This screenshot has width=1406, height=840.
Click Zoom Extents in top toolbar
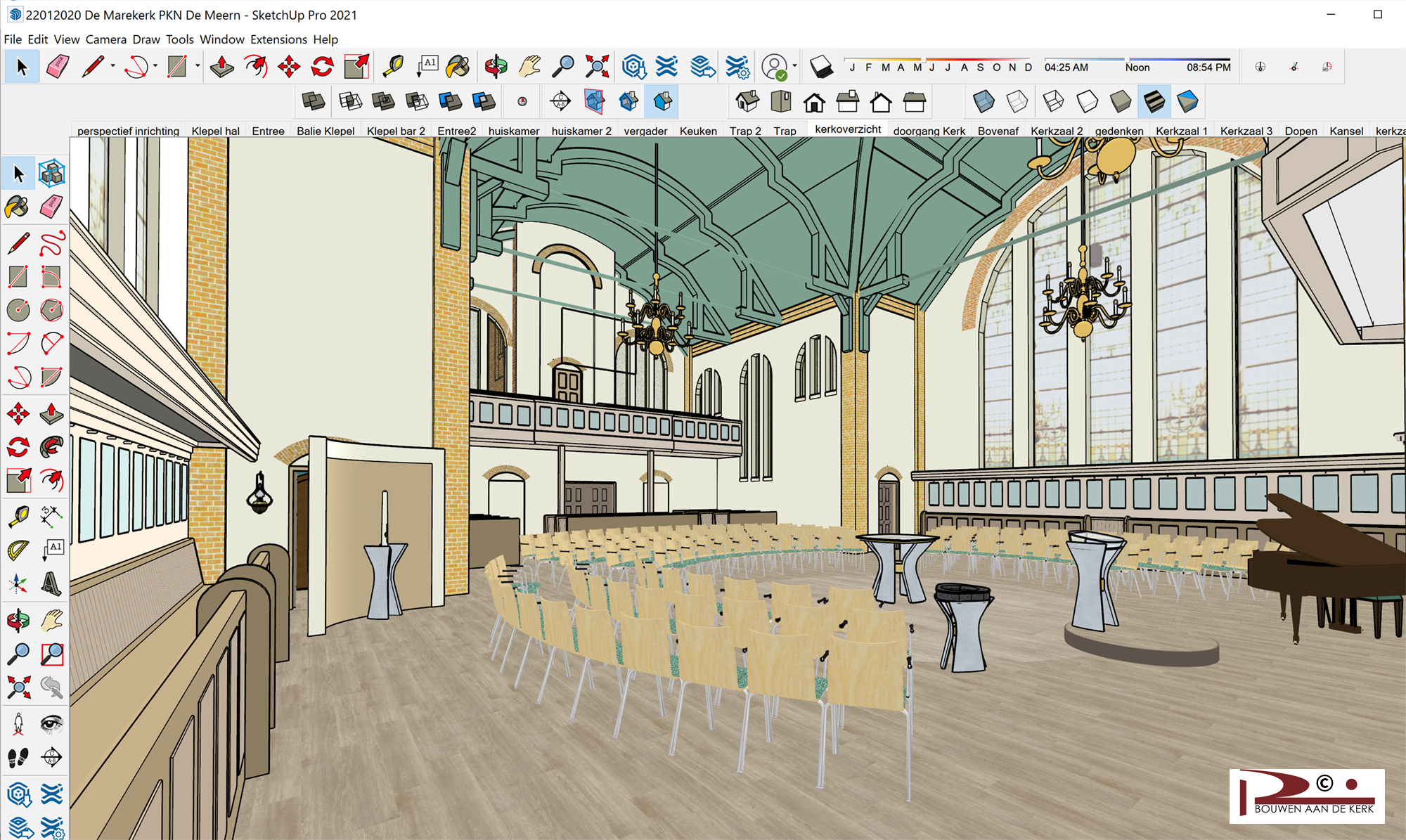pos(597,67)
